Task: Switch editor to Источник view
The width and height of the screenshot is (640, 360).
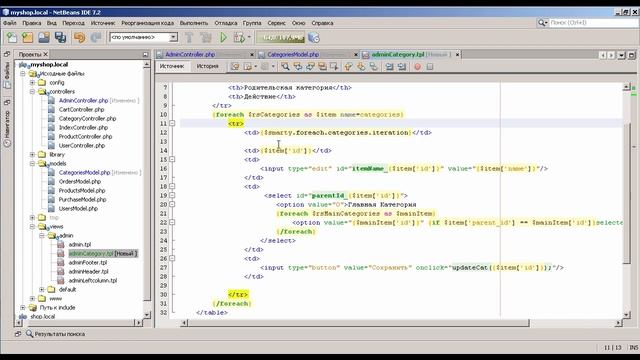Action: point(172,66)
